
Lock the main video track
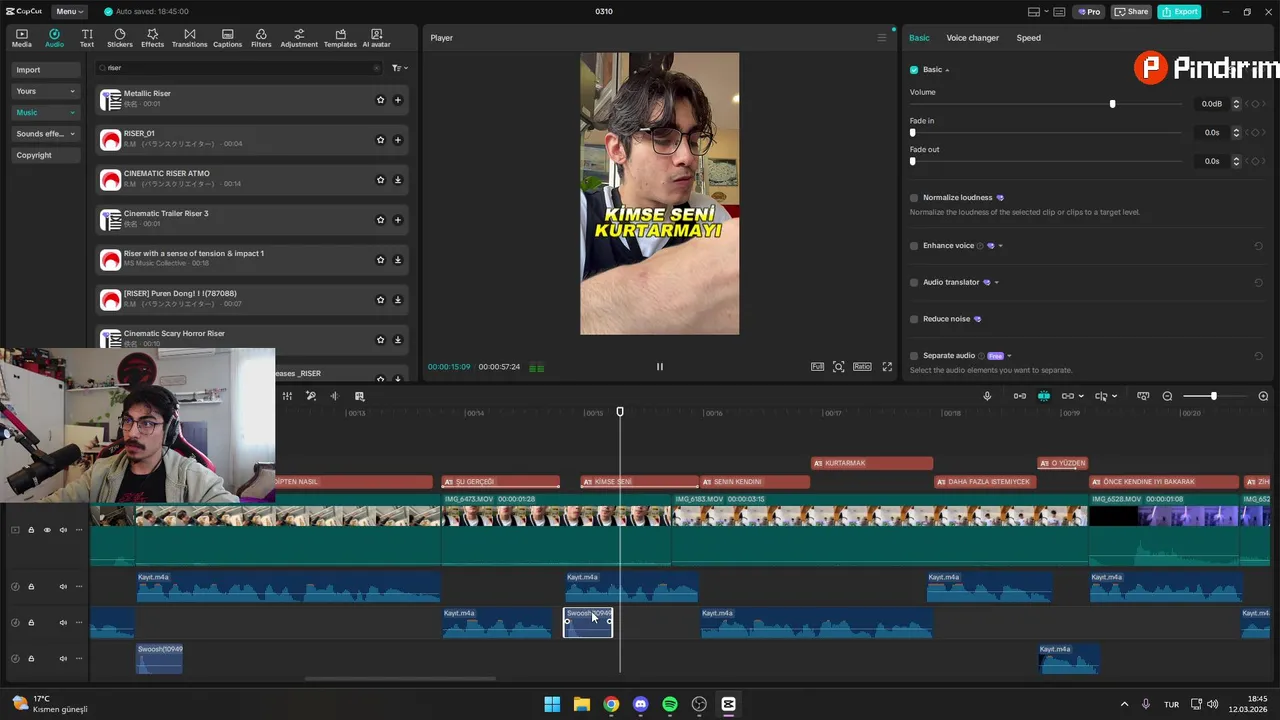click(x=31, y=530)
